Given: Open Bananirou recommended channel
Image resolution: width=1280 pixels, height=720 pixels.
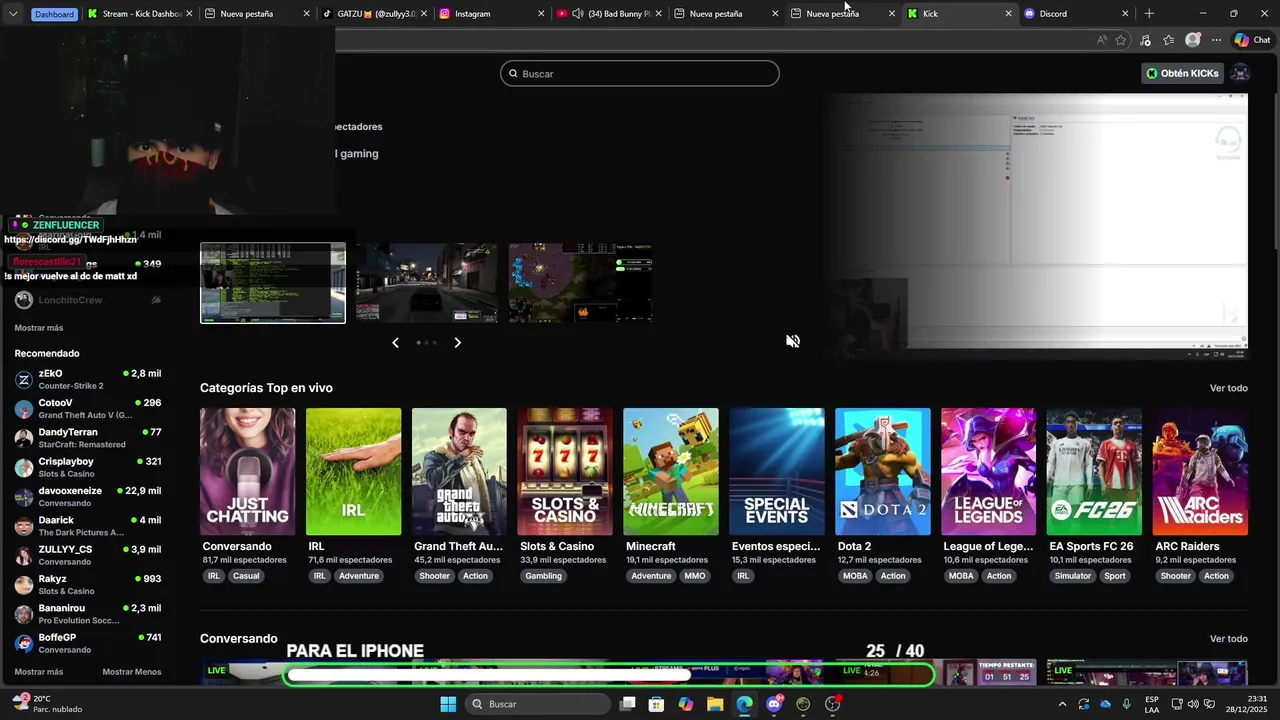Looking at the screenshot, I should point(88,614).
